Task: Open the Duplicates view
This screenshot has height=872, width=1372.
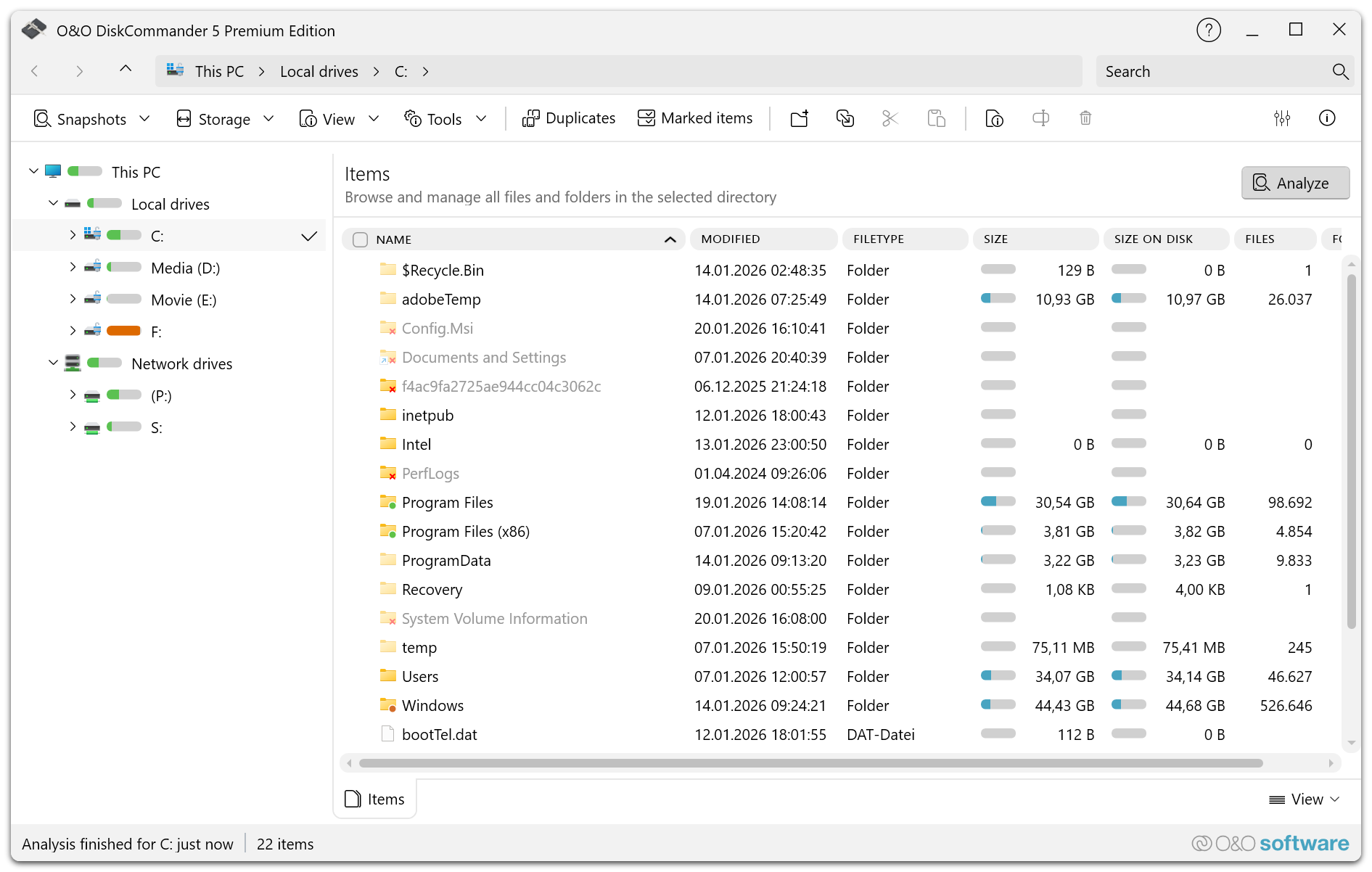Action: pos(569,118)
